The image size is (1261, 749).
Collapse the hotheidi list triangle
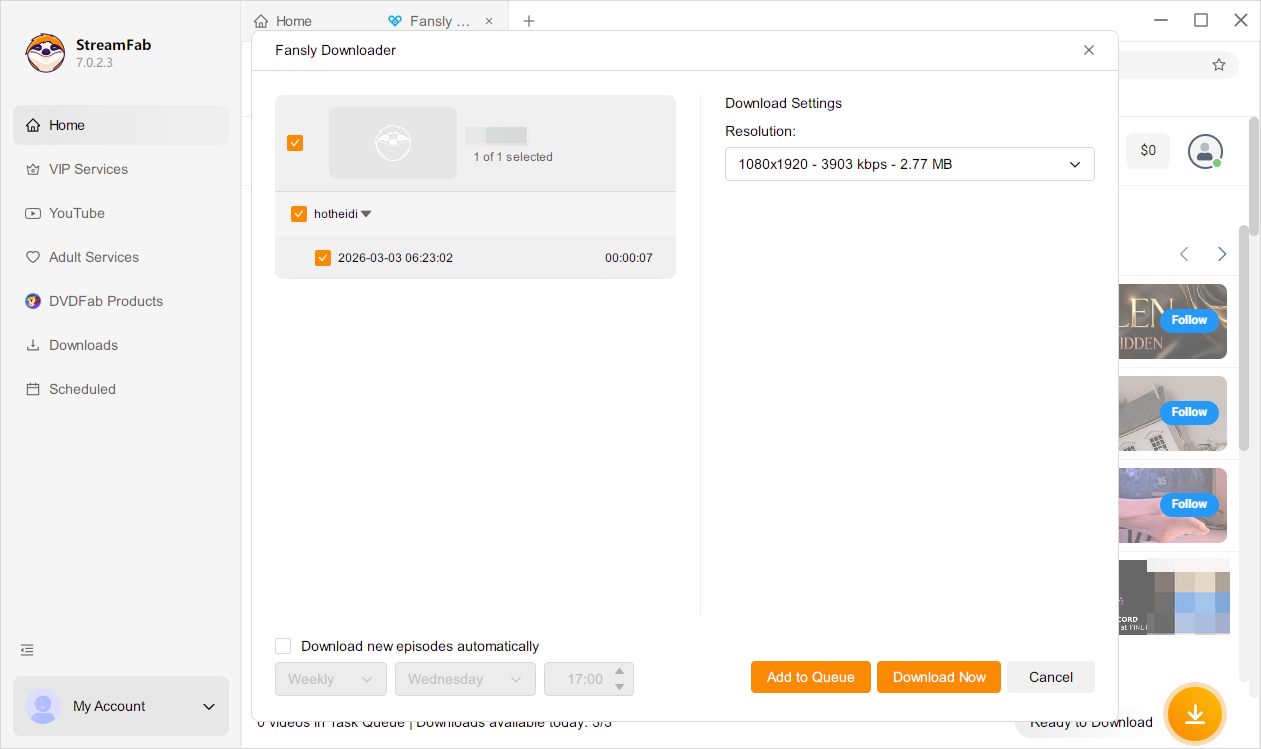pos(366,214)
